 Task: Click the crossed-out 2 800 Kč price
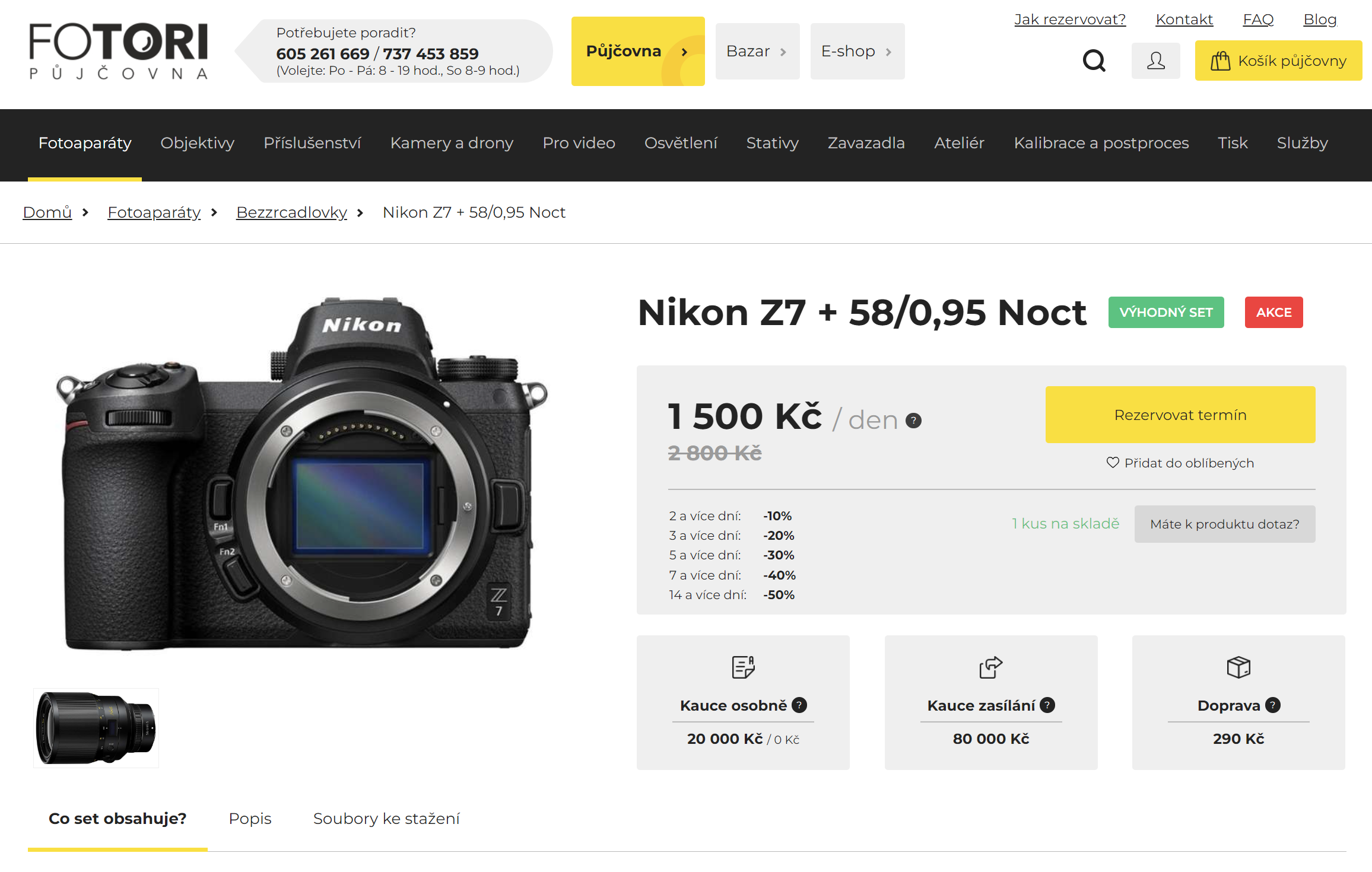click(x=715, y=453)
